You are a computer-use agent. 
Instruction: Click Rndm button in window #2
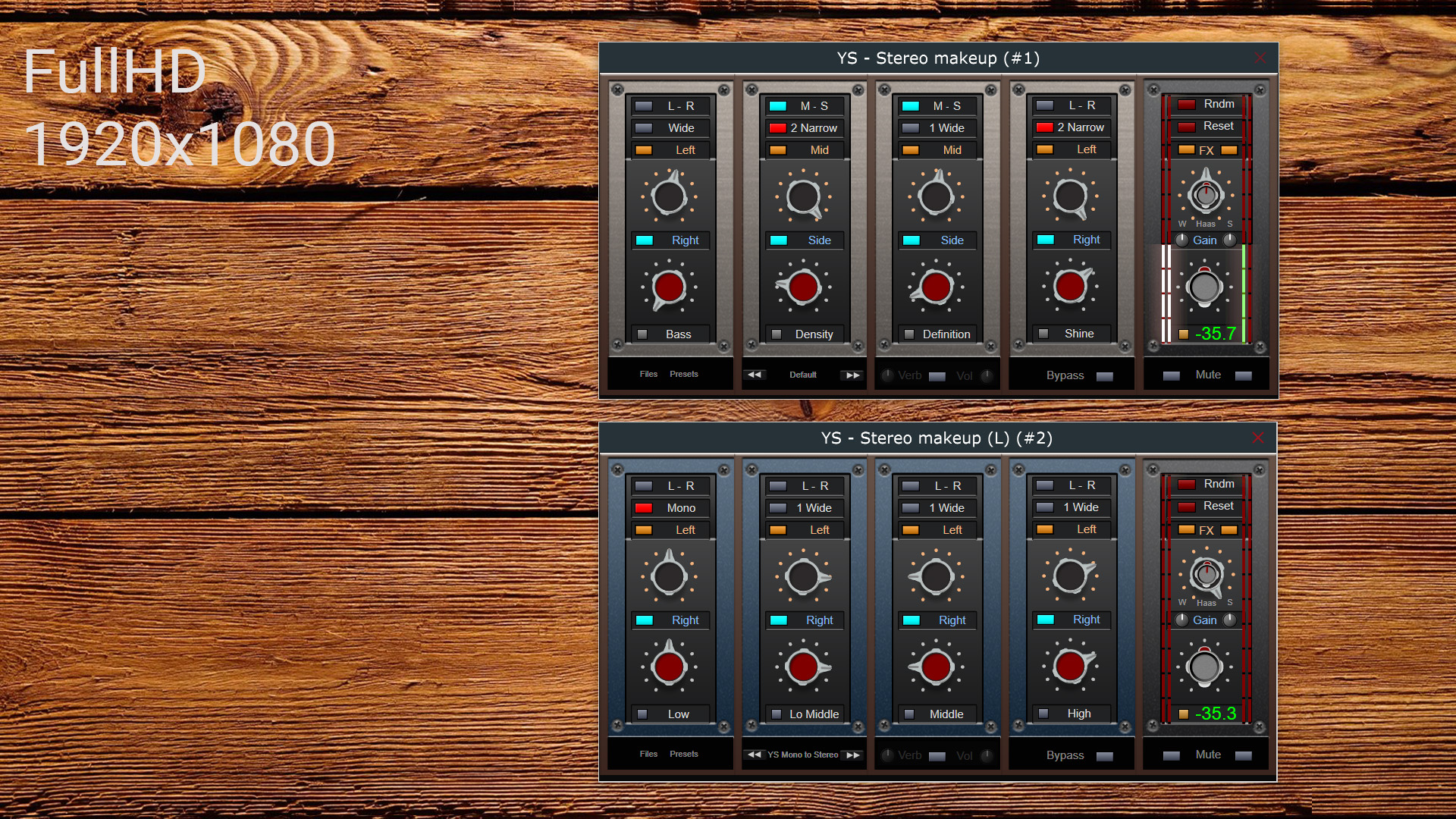pyautogui.click(x=1207, y=484)
